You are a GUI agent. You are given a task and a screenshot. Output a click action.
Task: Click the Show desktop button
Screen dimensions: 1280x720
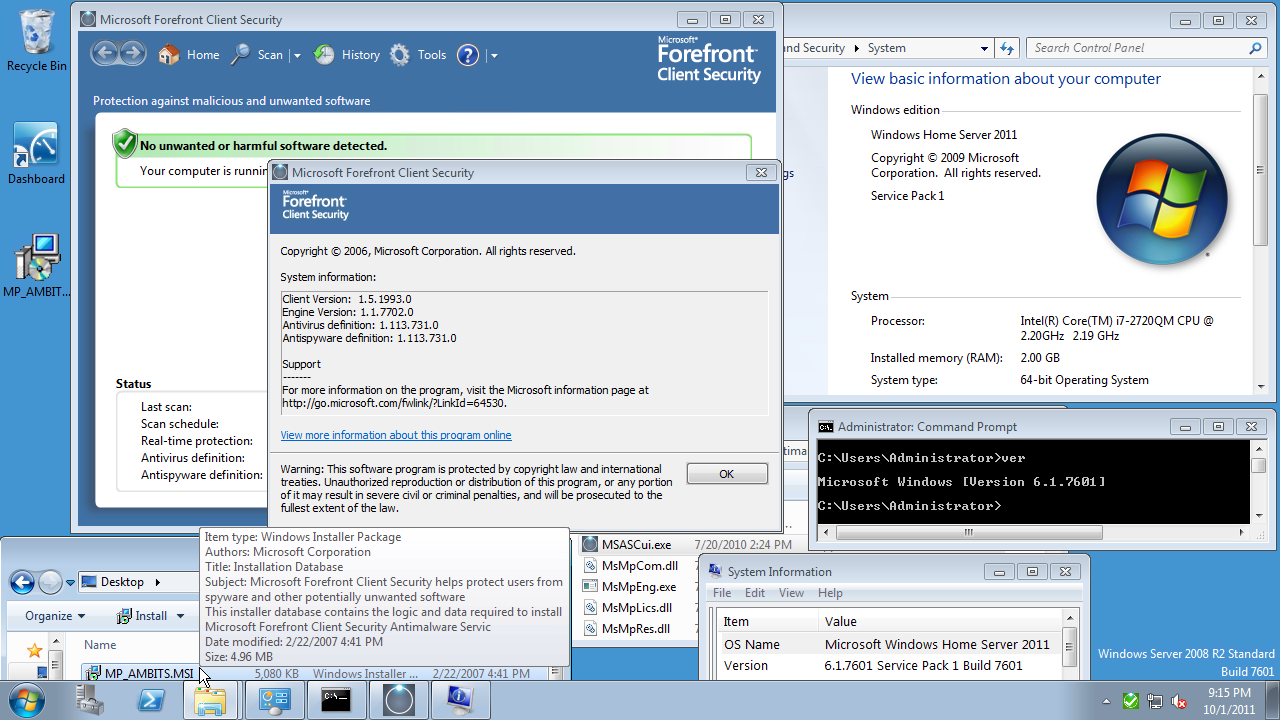pos(1272,701)
